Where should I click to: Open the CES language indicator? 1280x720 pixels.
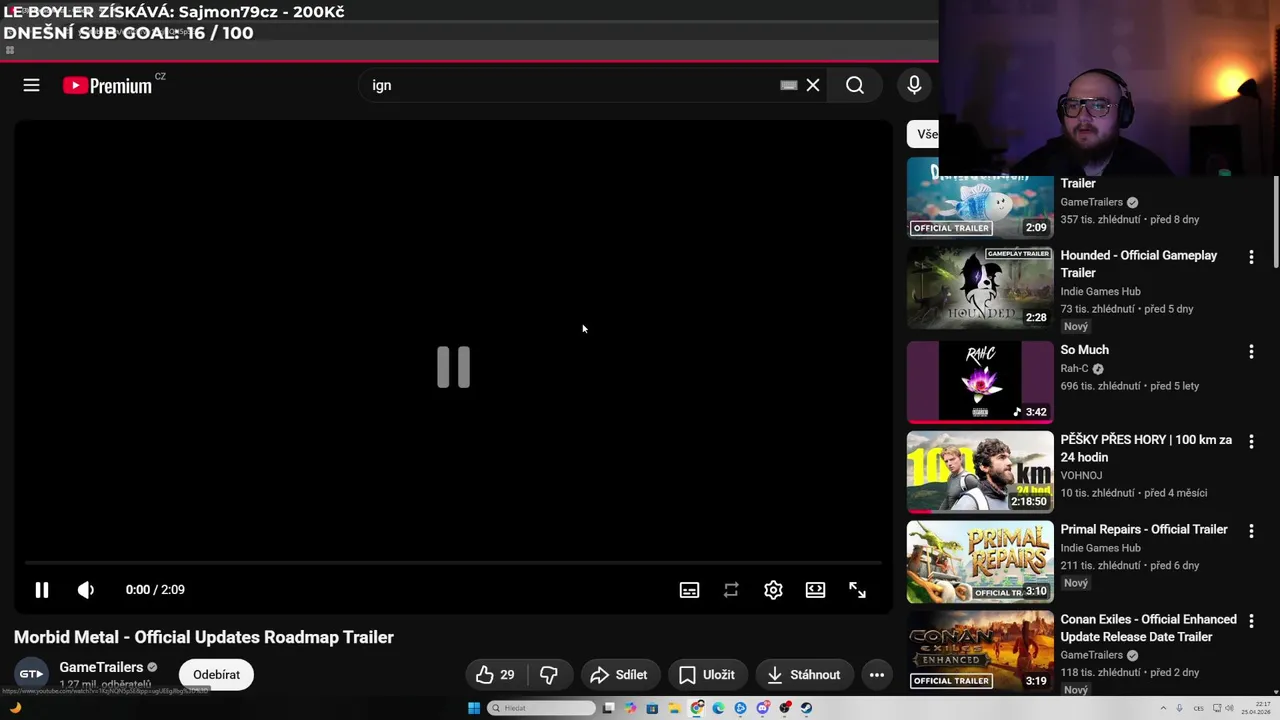click(1199, 708)
